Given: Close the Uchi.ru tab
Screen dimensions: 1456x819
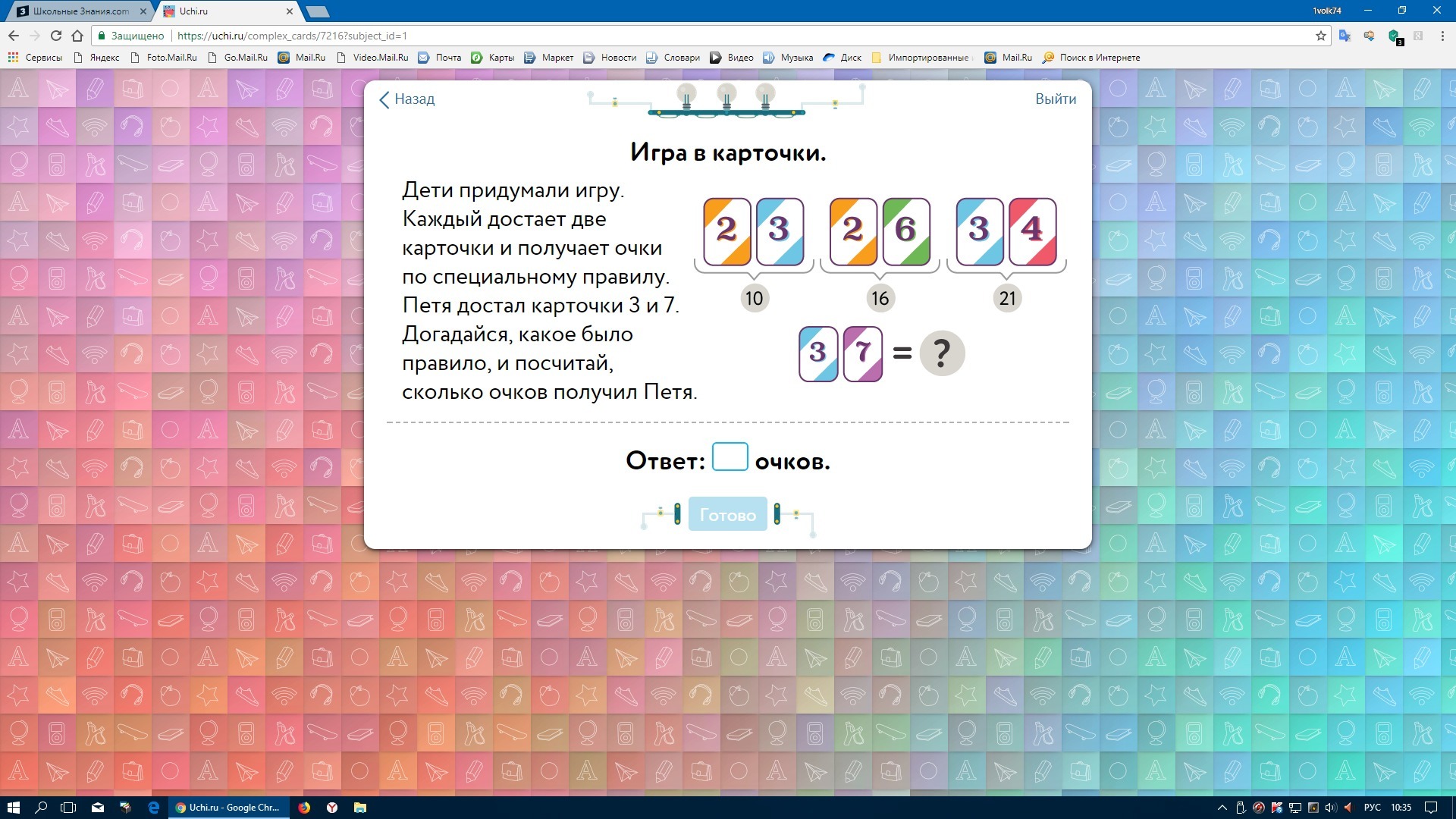Looking at the screenshot, I should (290, 11).
